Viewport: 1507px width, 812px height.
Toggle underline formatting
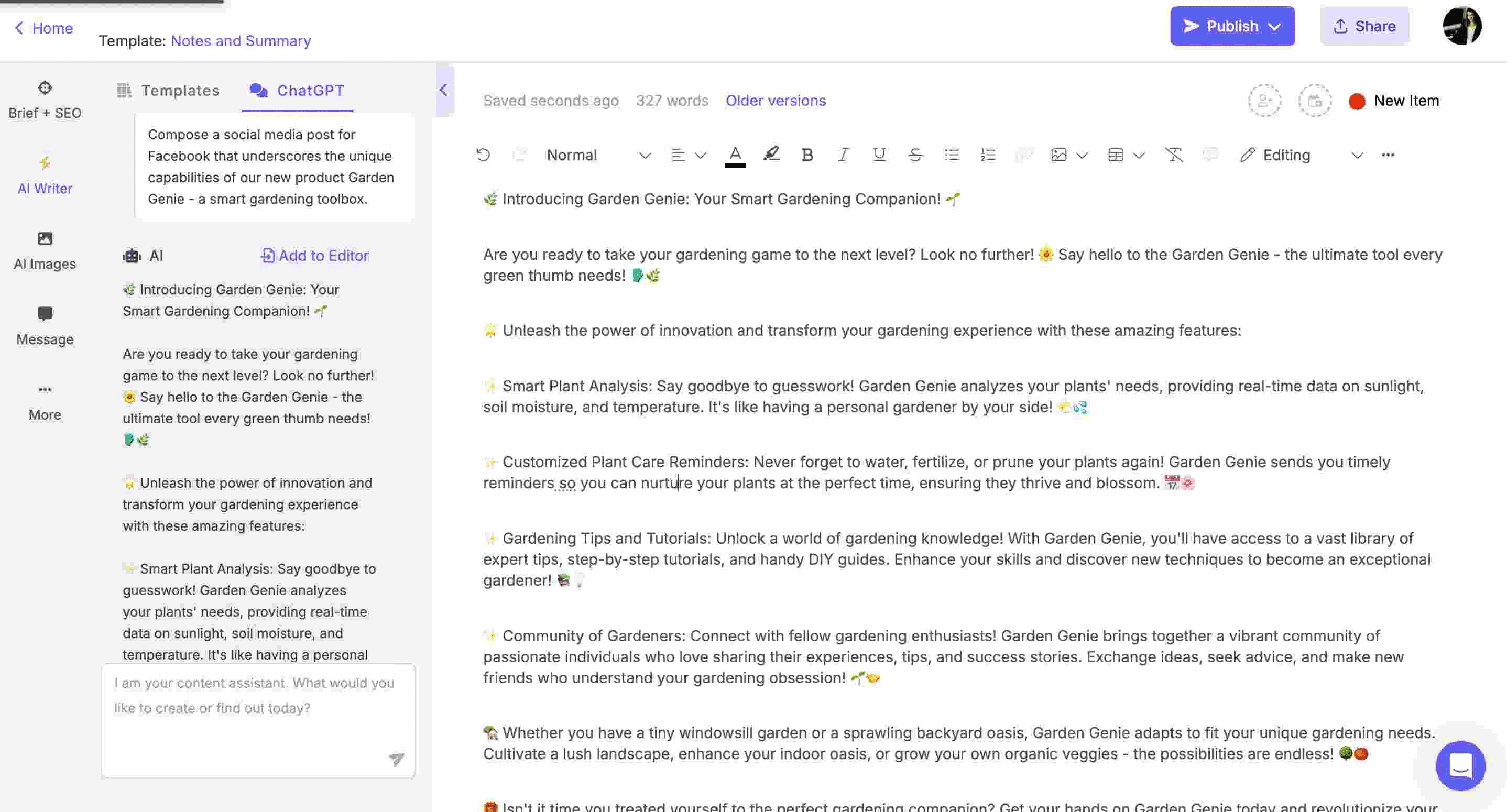[x=879, y=155]
